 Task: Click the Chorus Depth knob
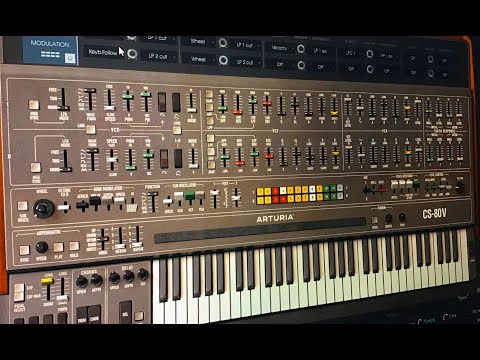[x=97, y=280]
